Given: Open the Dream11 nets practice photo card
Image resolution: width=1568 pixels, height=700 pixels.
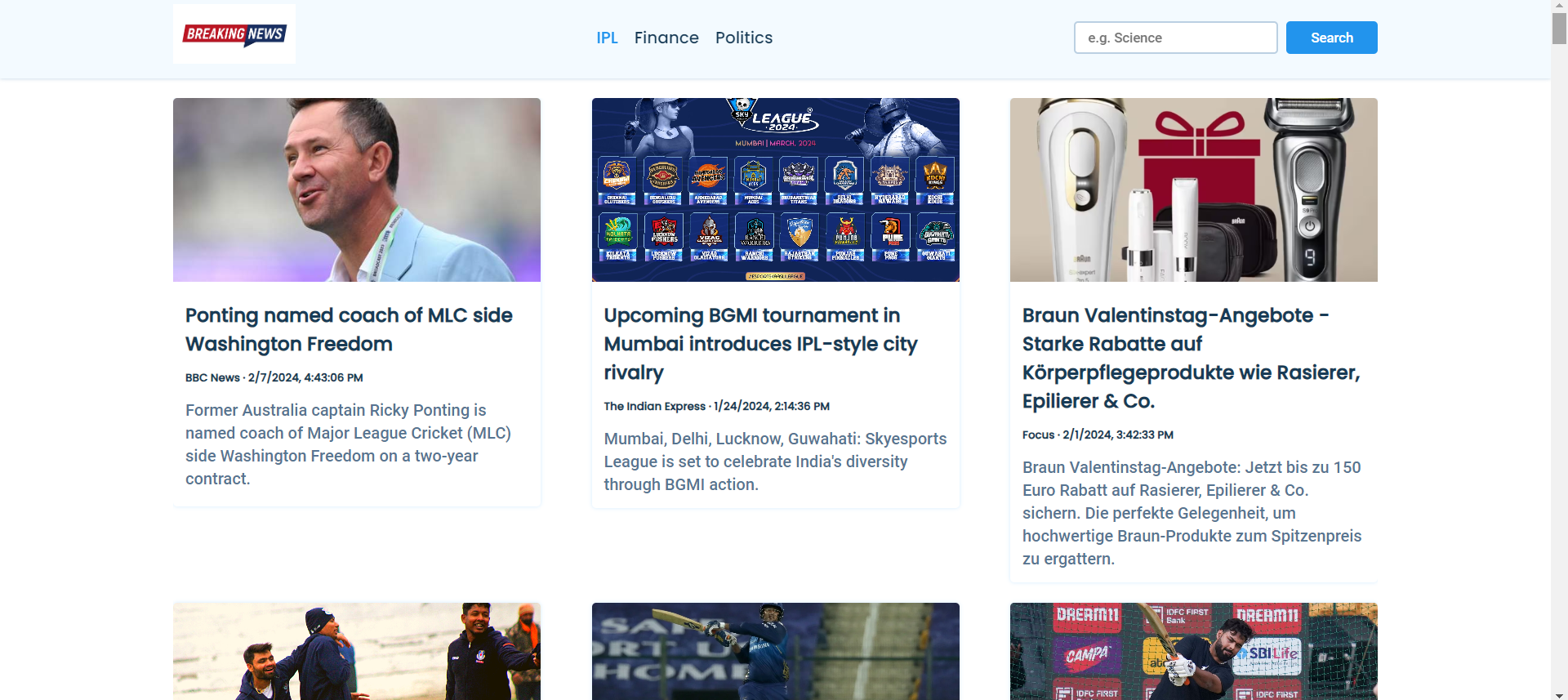Looking at the screenshot, I should 1193,651.
